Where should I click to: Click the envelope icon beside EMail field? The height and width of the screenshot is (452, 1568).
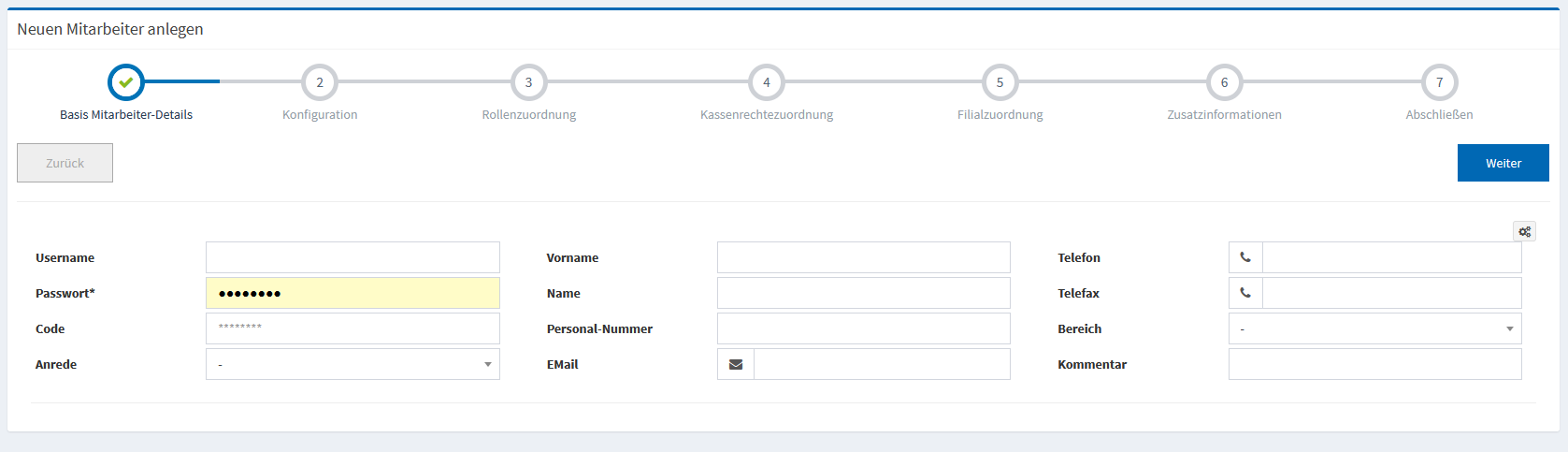click(x=736, y=364)
